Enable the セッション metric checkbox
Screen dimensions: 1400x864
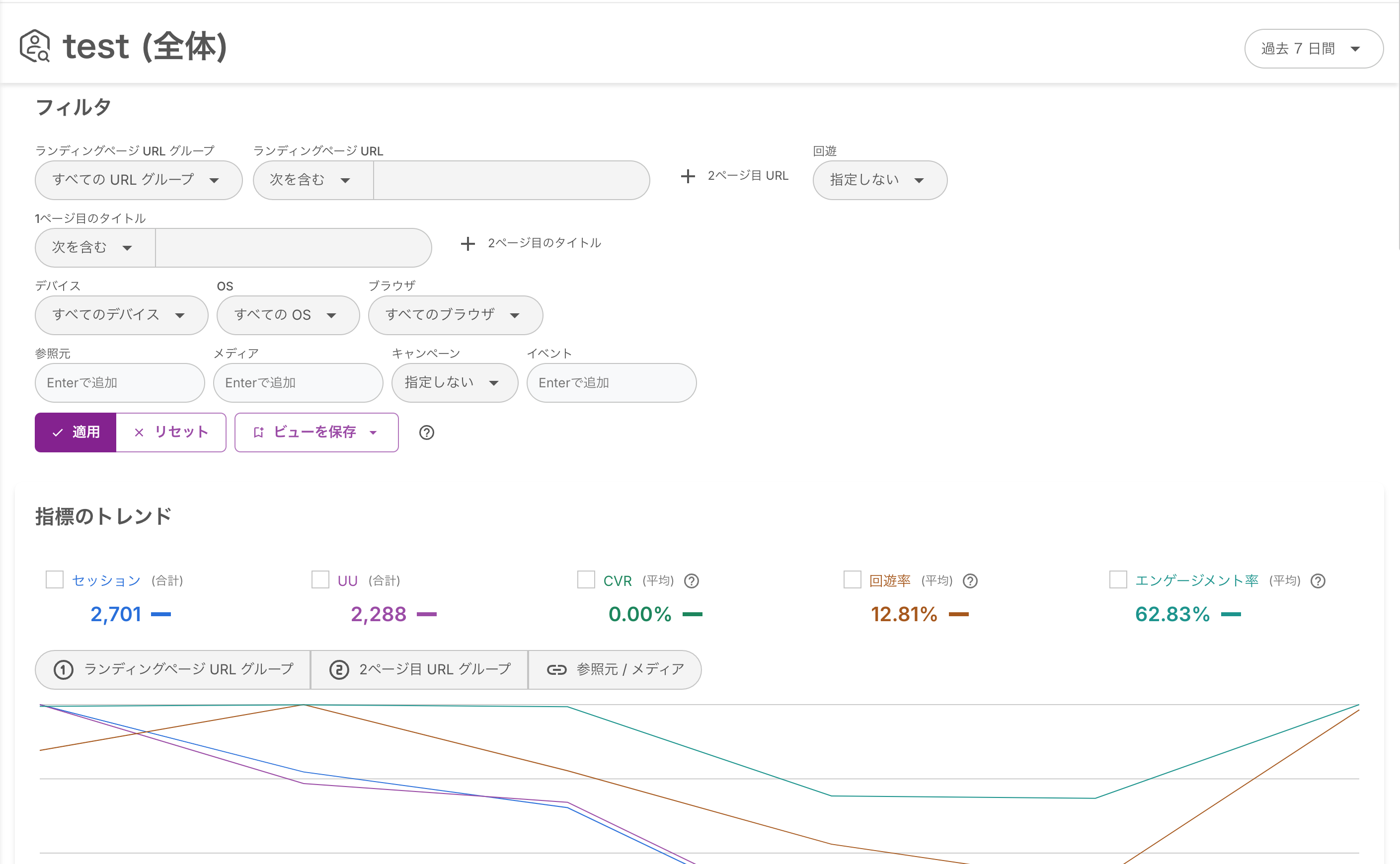[x=54, y=579]
